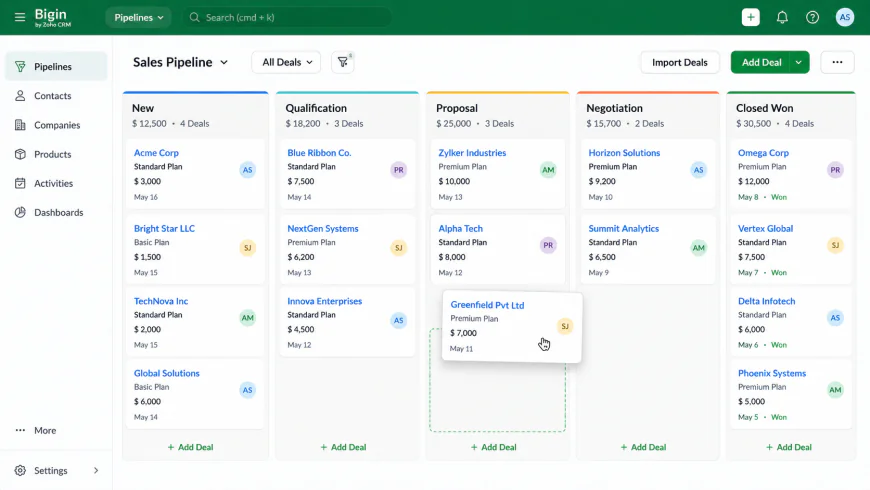Click the AM owner avatar on Zylker Industries
The width and height of the screenshot is (870, 490).
[x=548, y=170]
